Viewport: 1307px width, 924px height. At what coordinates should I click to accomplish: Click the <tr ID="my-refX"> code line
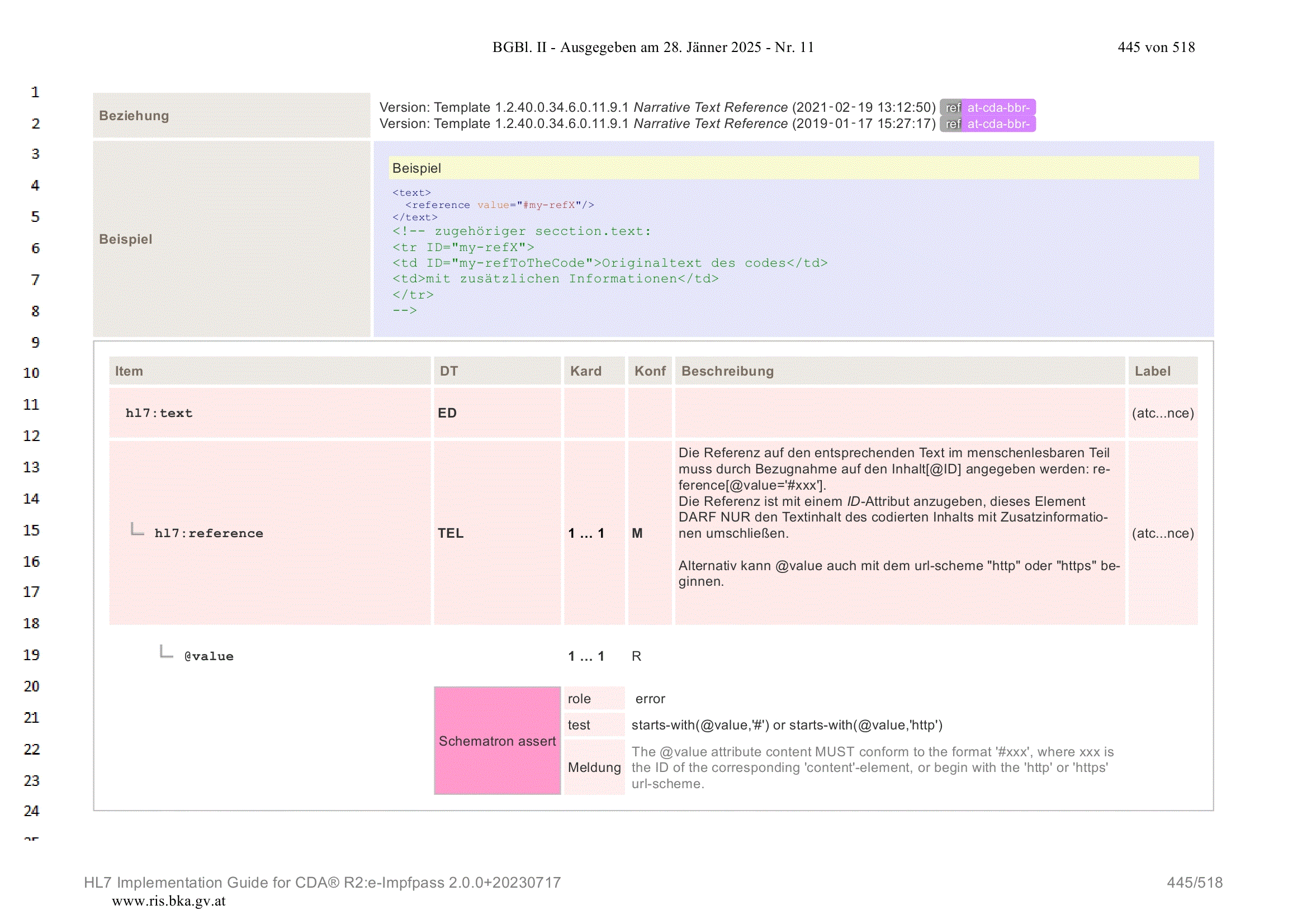click(x=463, y=247)
